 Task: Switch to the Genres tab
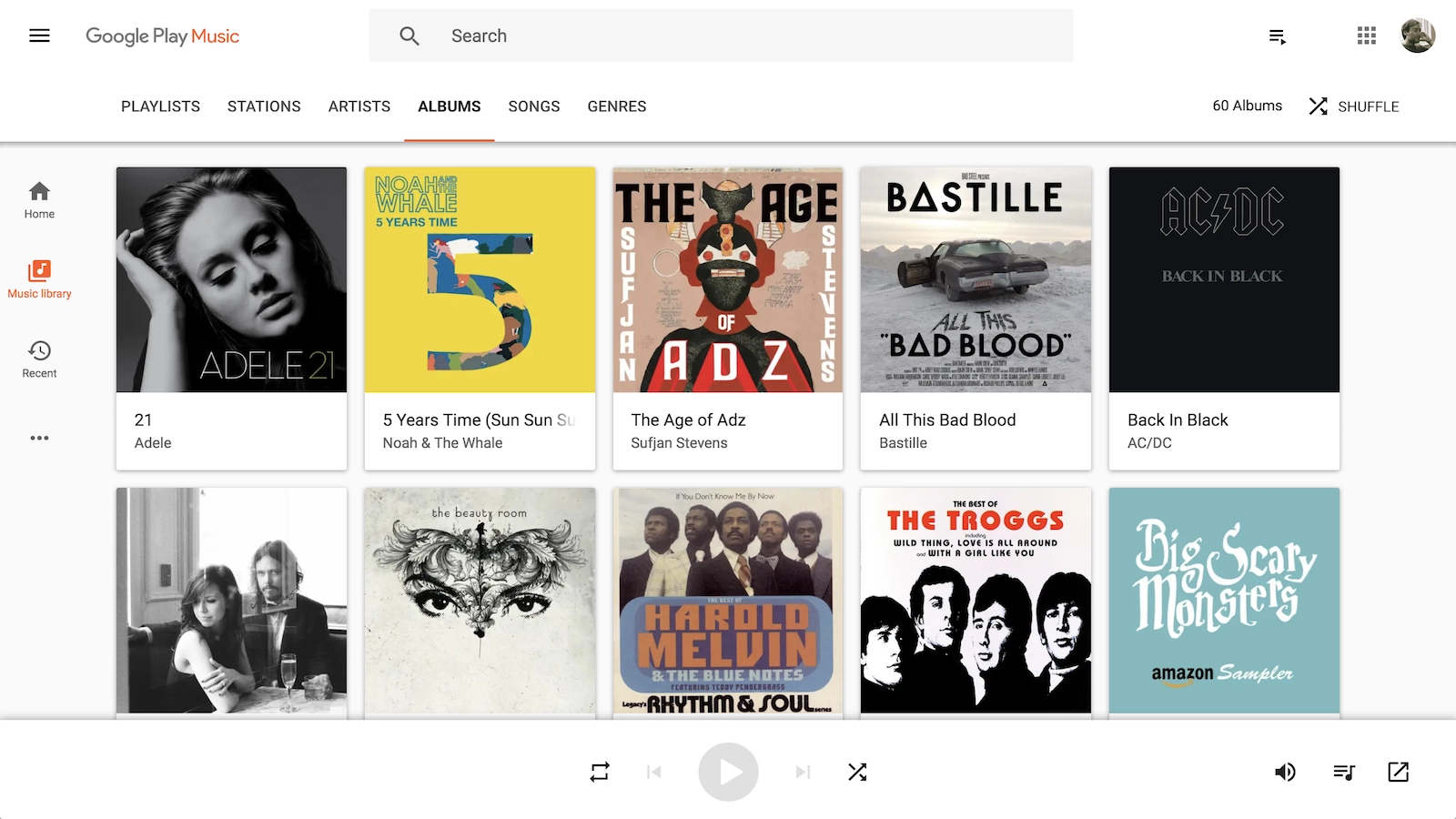616,106
